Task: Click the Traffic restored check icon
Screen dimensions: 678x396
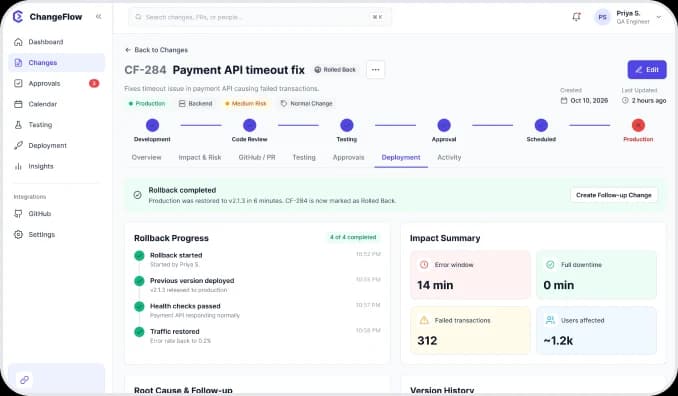Action: coord(139,332)
